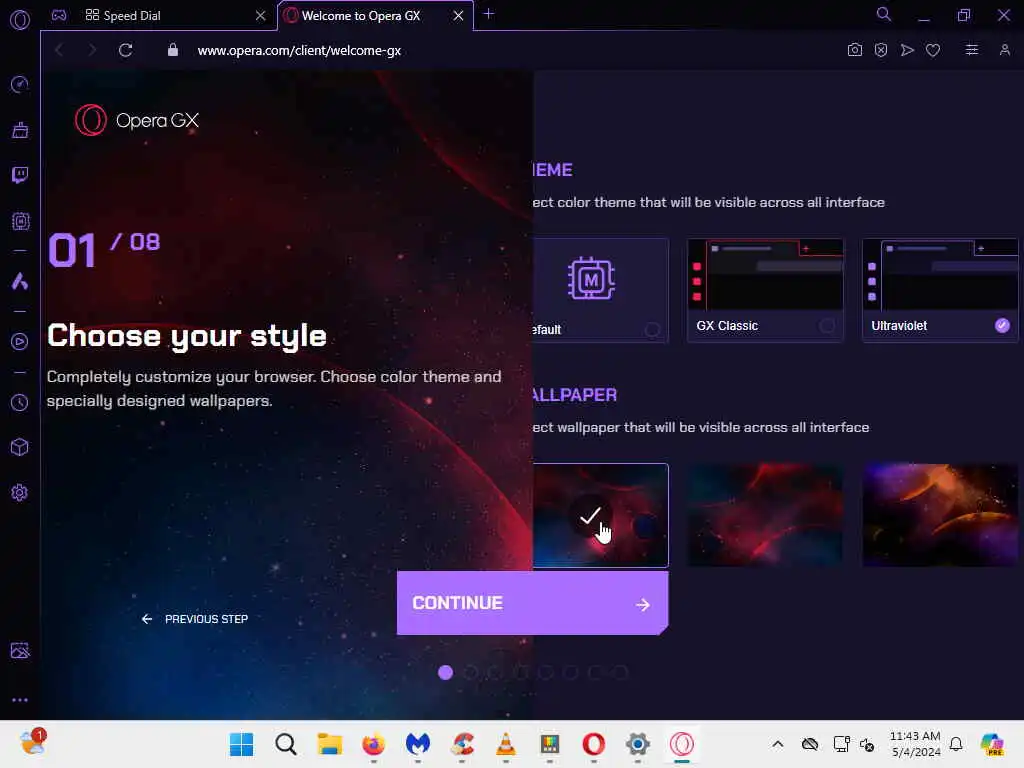Open a new tab with plus button

point(488,14)
